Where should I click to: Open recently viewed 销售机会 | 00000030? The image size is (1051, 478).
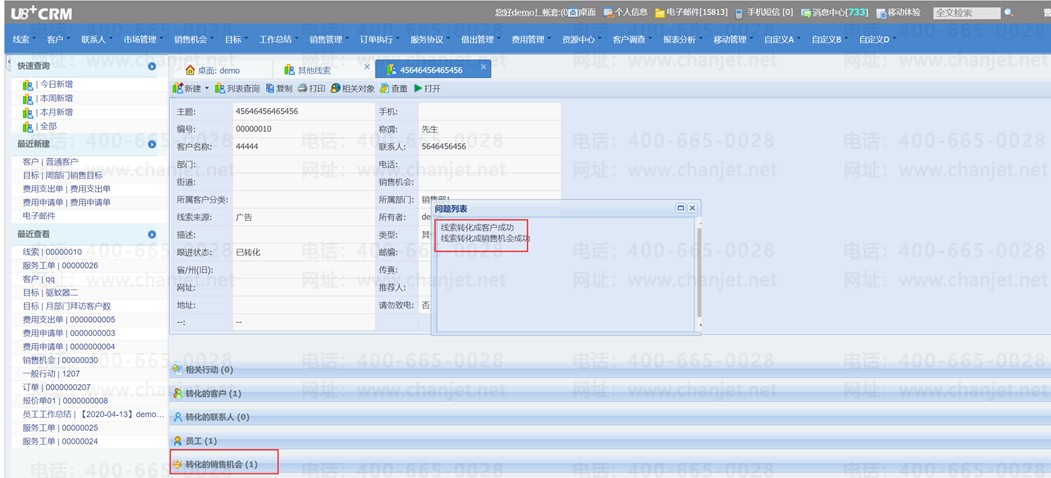coord(60,360)
